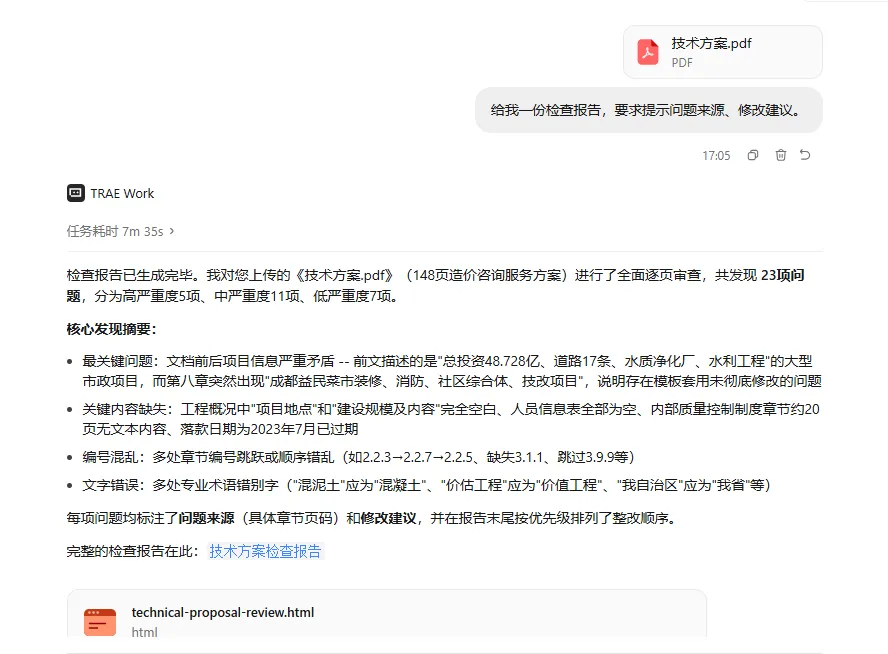This screenshot has width=888, height=654.
Task: Copy the user message with the copy icon
Action: pyautogui.click(x=753, y=155)
